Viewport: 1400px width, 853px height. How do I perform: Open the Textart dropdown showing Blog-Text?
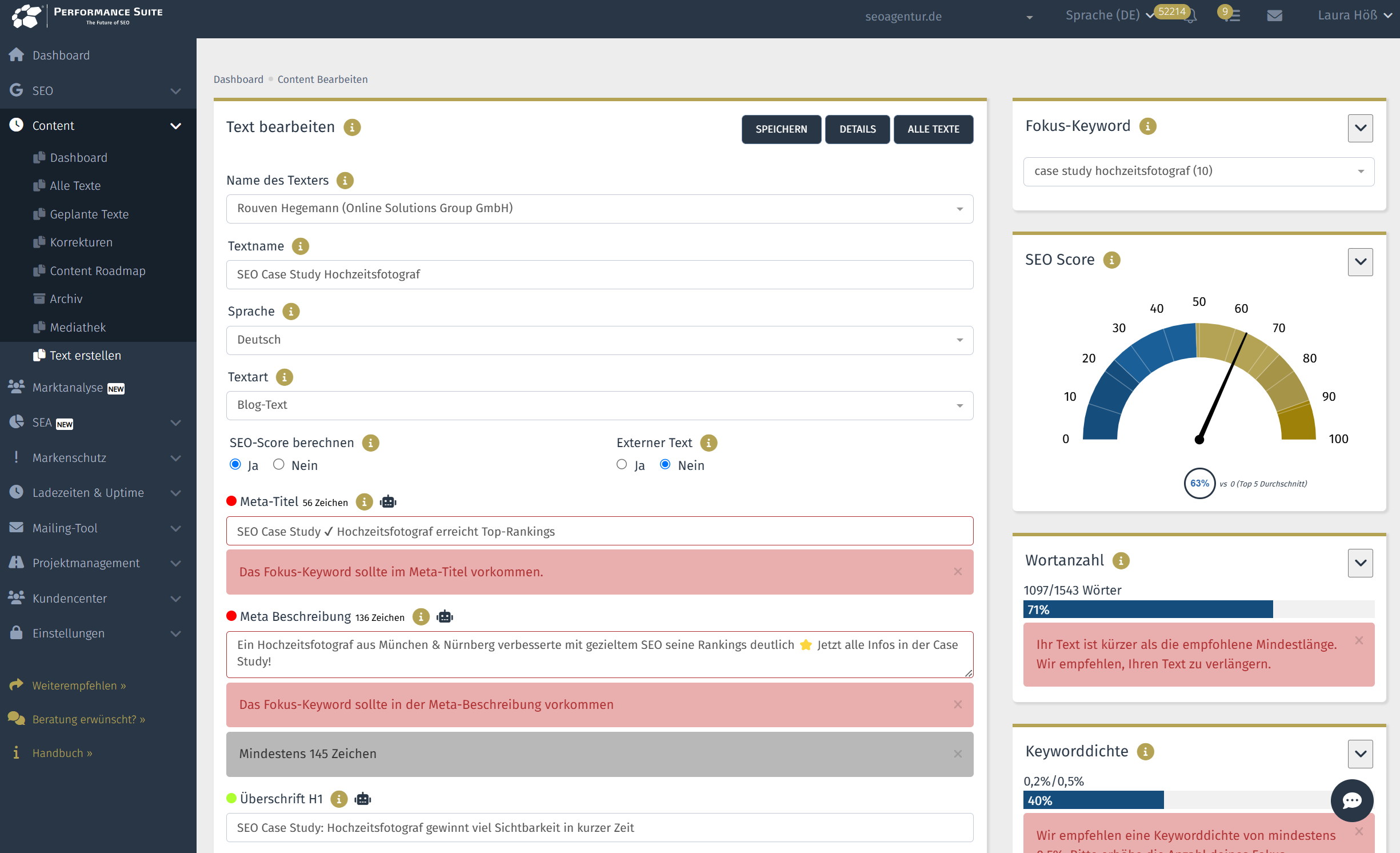point(599,405)
